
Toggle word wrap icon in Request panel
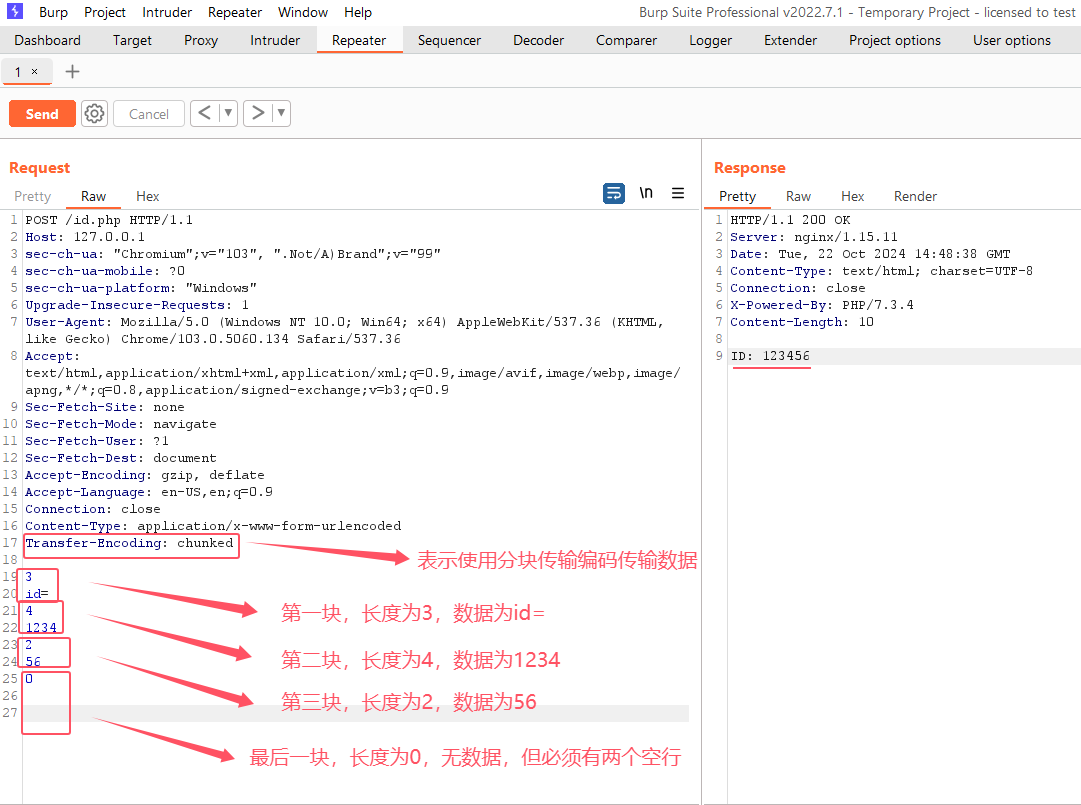[x=614, y=194]
